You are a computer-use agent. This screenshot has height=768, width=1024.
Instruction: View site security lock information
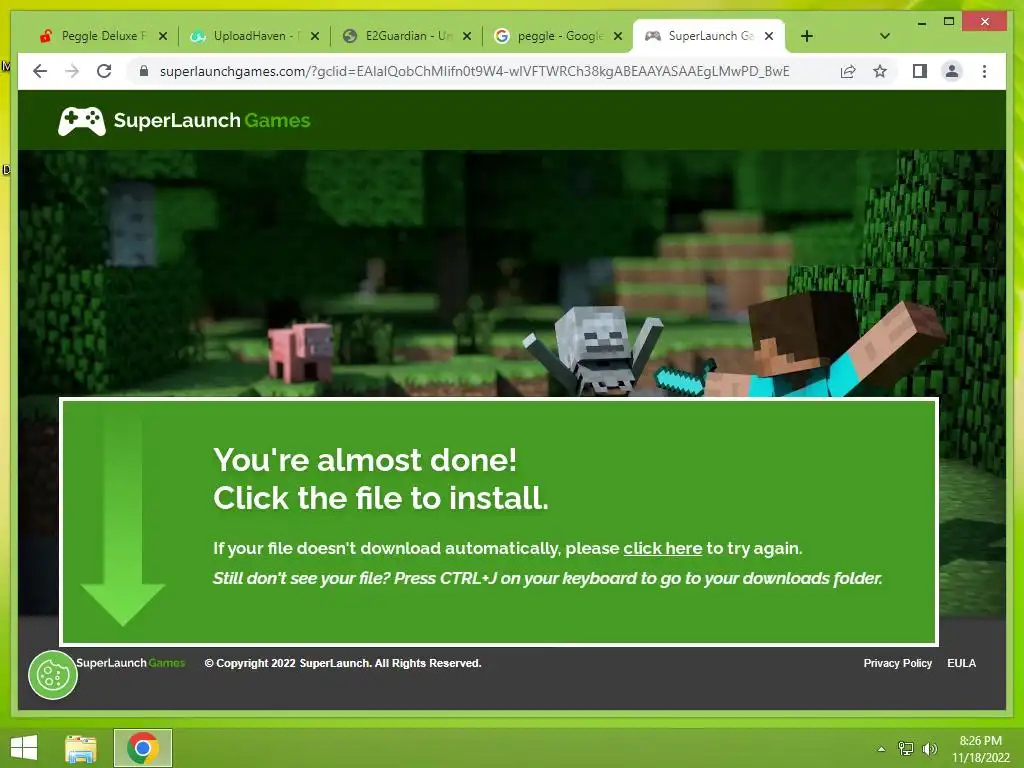[144, 71]
